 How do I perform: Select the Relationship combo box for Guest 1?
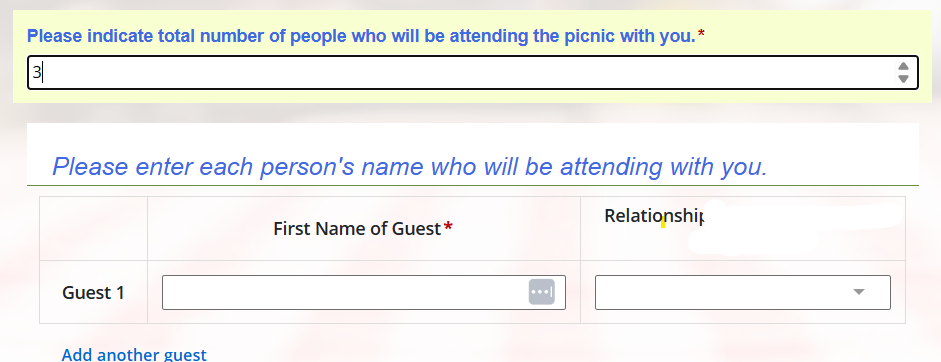[x=742, y=292]
